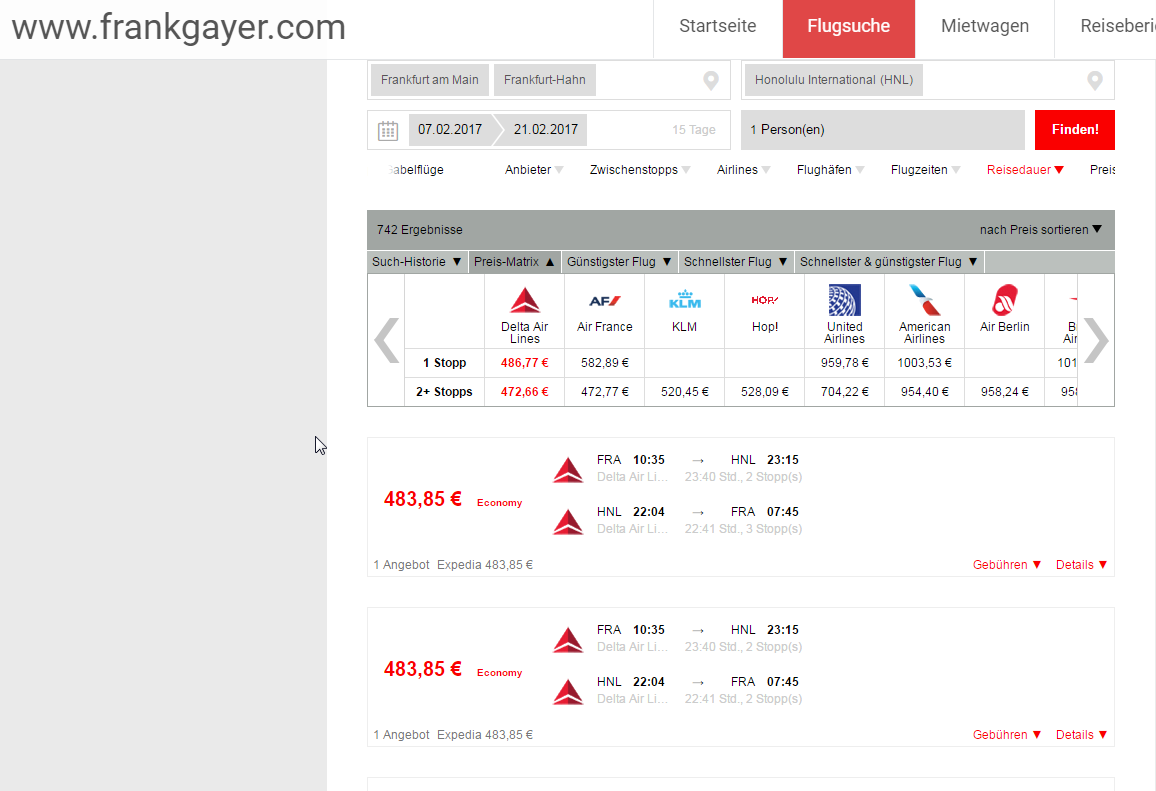The width and height of the screenshot is (1156, 791).
Task: Select the Air France logo in price matrix
Action: [605, 301]
